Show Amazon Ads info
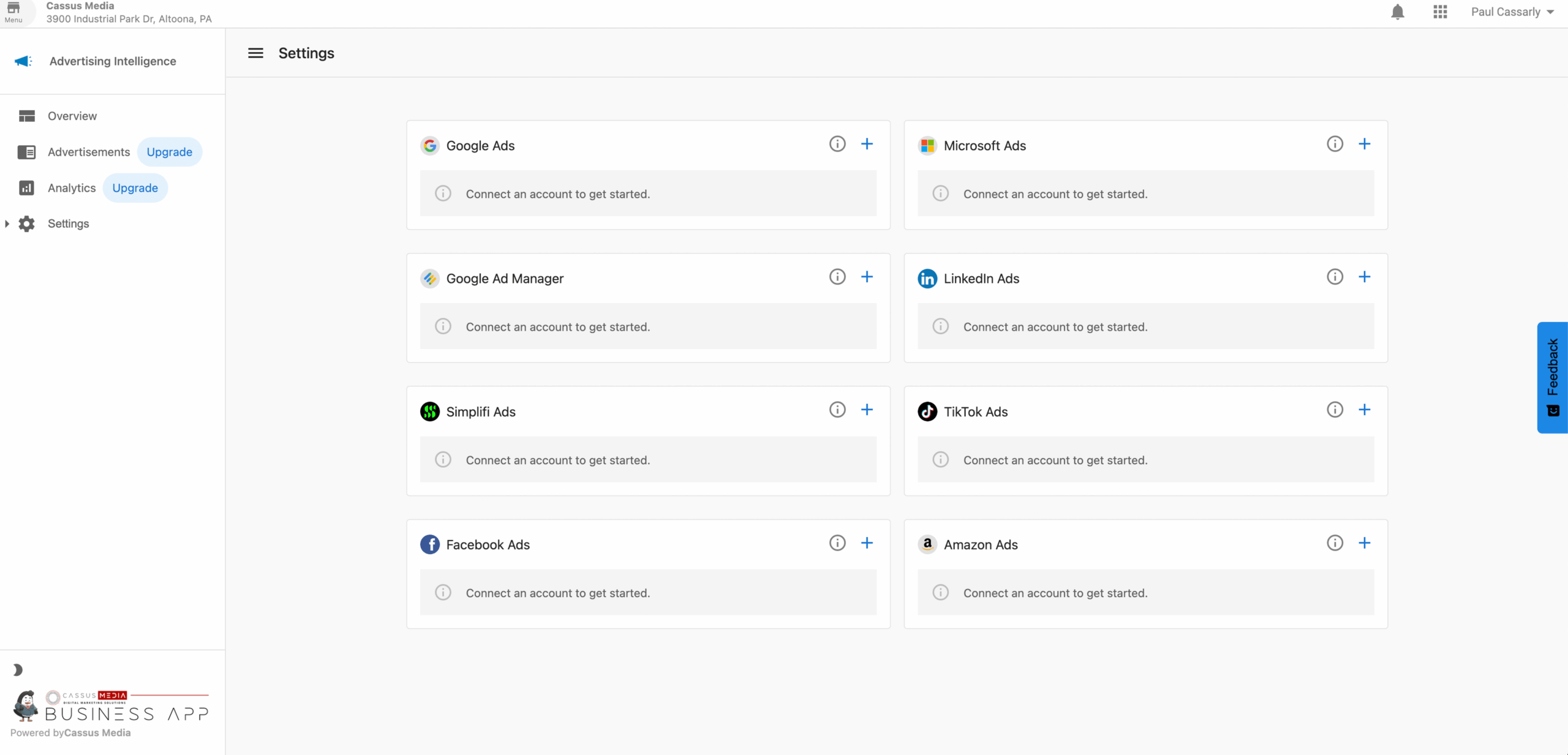This screenshot has height=755, width=1568. [x=1335, y=543]
